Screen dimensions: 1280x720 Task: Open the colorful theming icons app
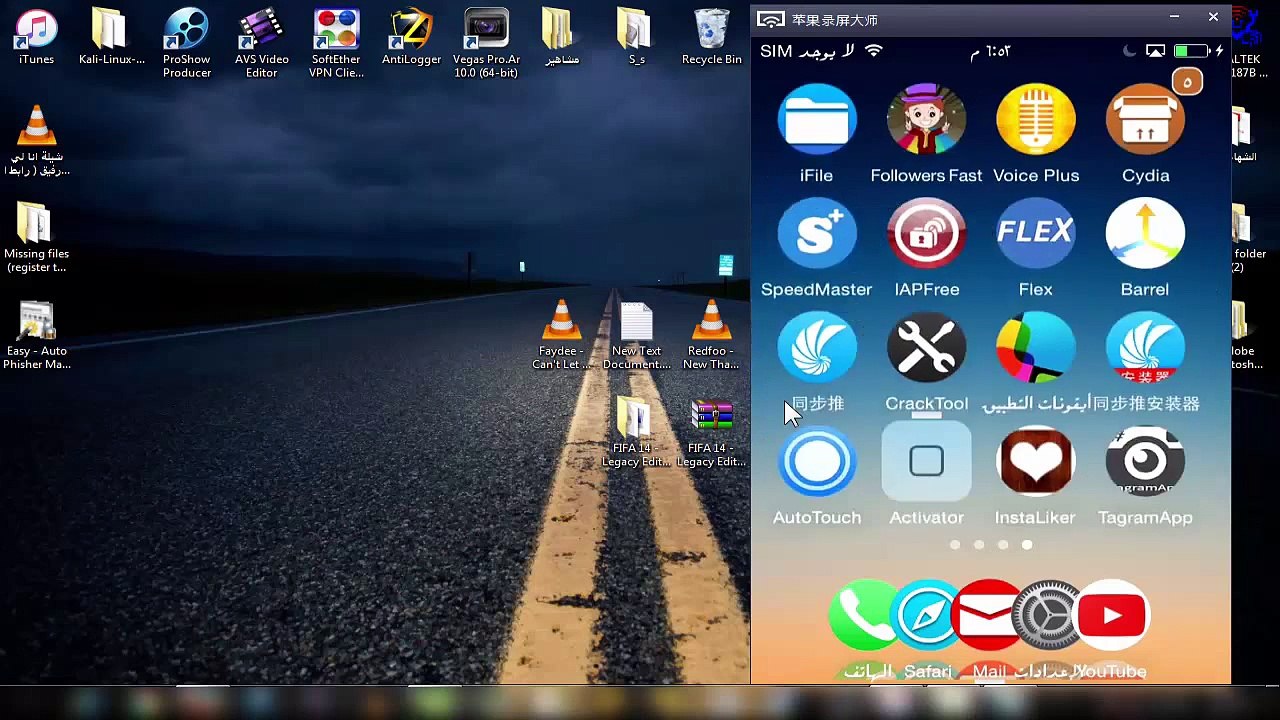coord(1035,349)
